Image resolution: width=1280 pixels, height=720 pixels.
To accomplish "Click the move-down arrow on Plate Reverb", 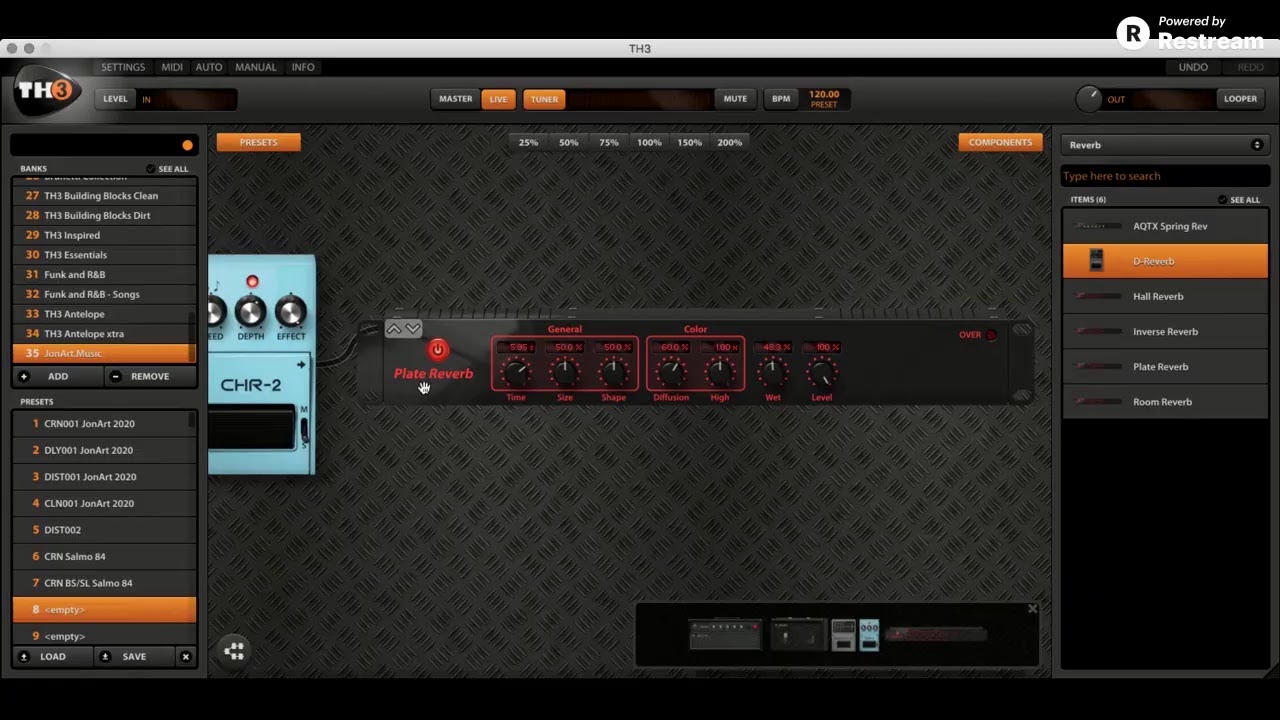I will [413, 328].
